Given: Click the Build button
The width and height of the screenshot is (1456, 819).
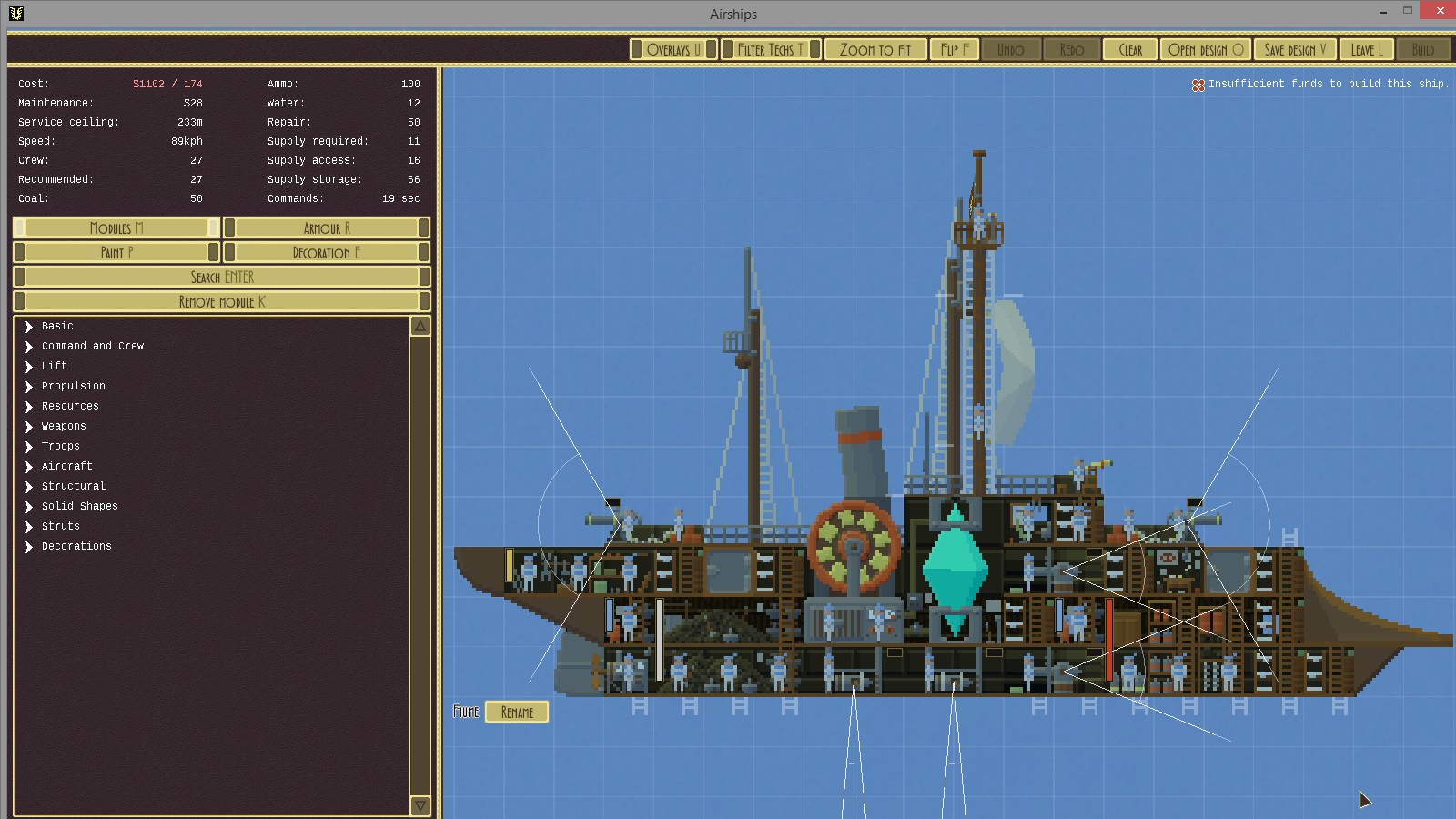Looking at the screenshot, I should click(x=1423, y=49).
